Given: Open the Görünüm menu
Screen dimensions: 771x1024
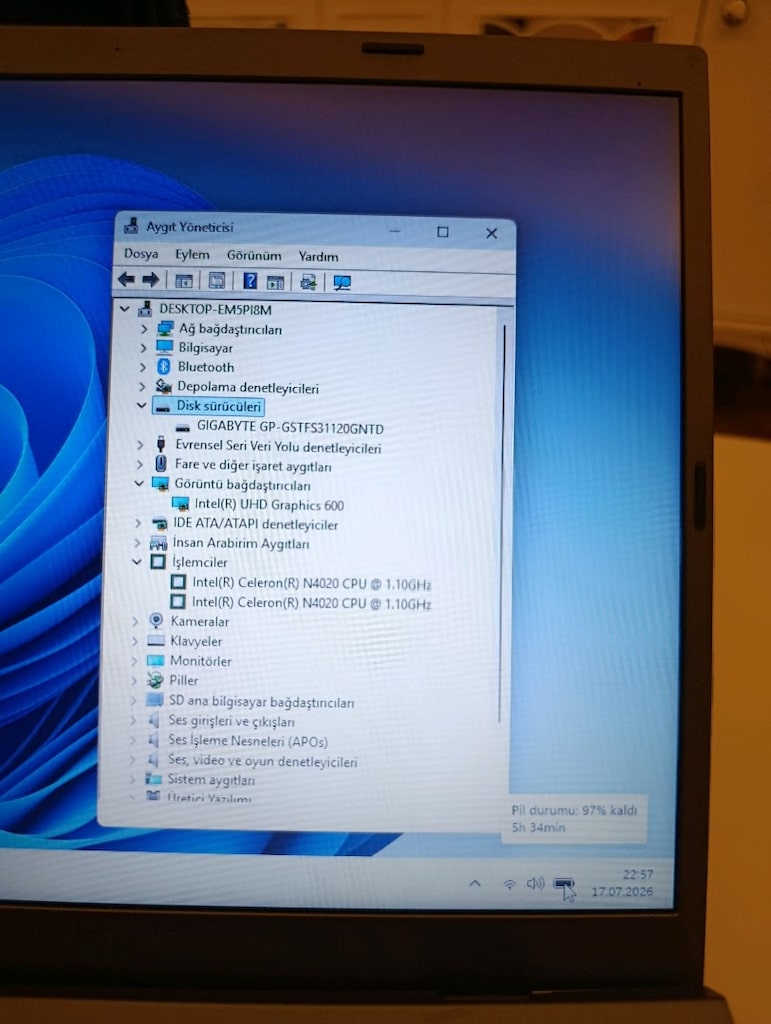Looking at the screenshot, I should pos(254,255).
